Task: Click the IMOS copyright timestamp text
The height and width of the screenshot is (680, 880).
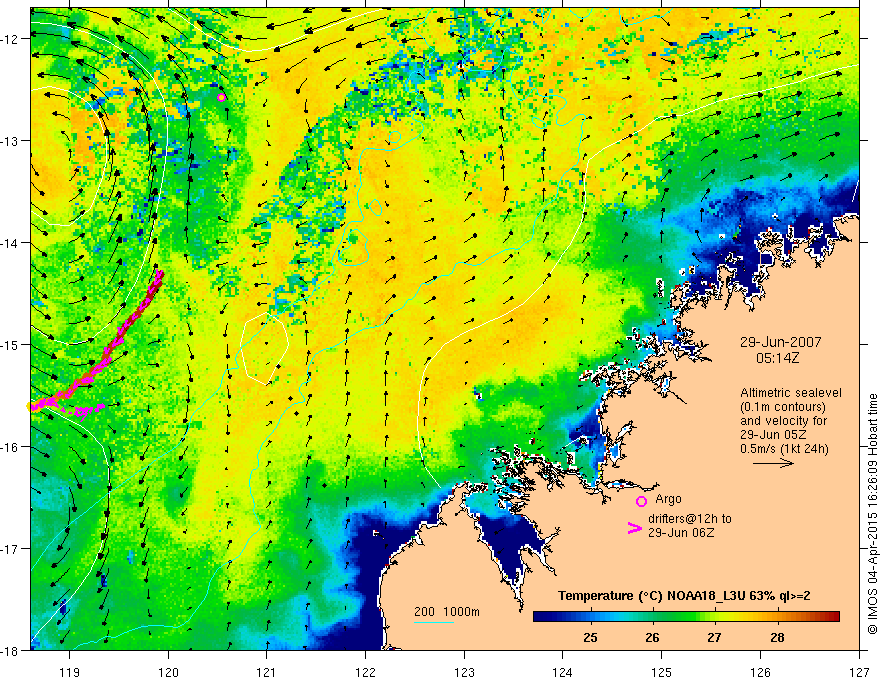Action: tap(873, 514)
